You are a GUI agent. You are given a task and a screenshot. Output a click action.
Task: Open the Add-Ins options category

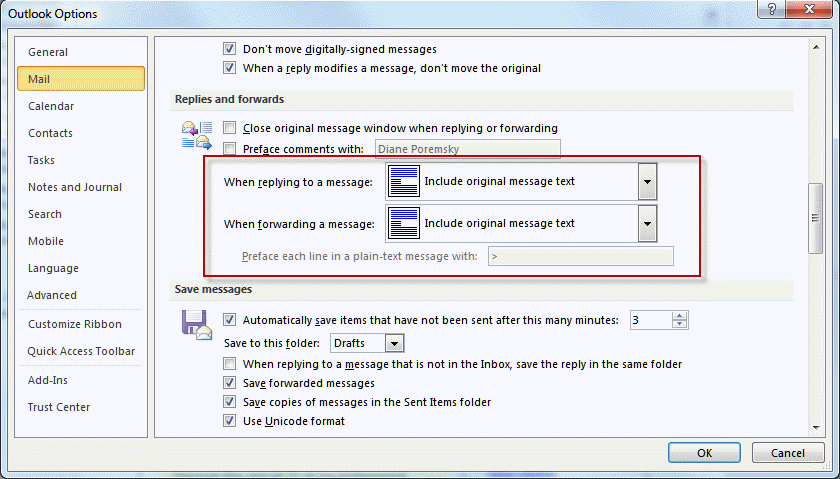click(81, 380)
